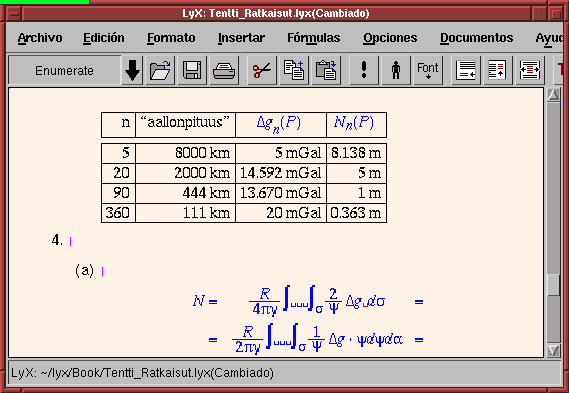The height and width of the screenshot is (393, 569).
Task: Click the vertical scrollbar thumb
Action: (553, 285)
